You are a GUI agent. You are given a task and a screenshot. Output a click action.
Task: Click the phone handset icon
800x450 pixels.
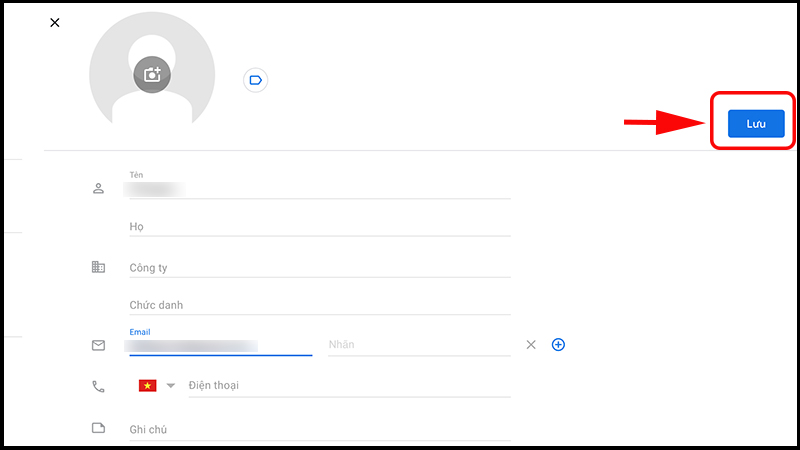click(x=98, y=387)
